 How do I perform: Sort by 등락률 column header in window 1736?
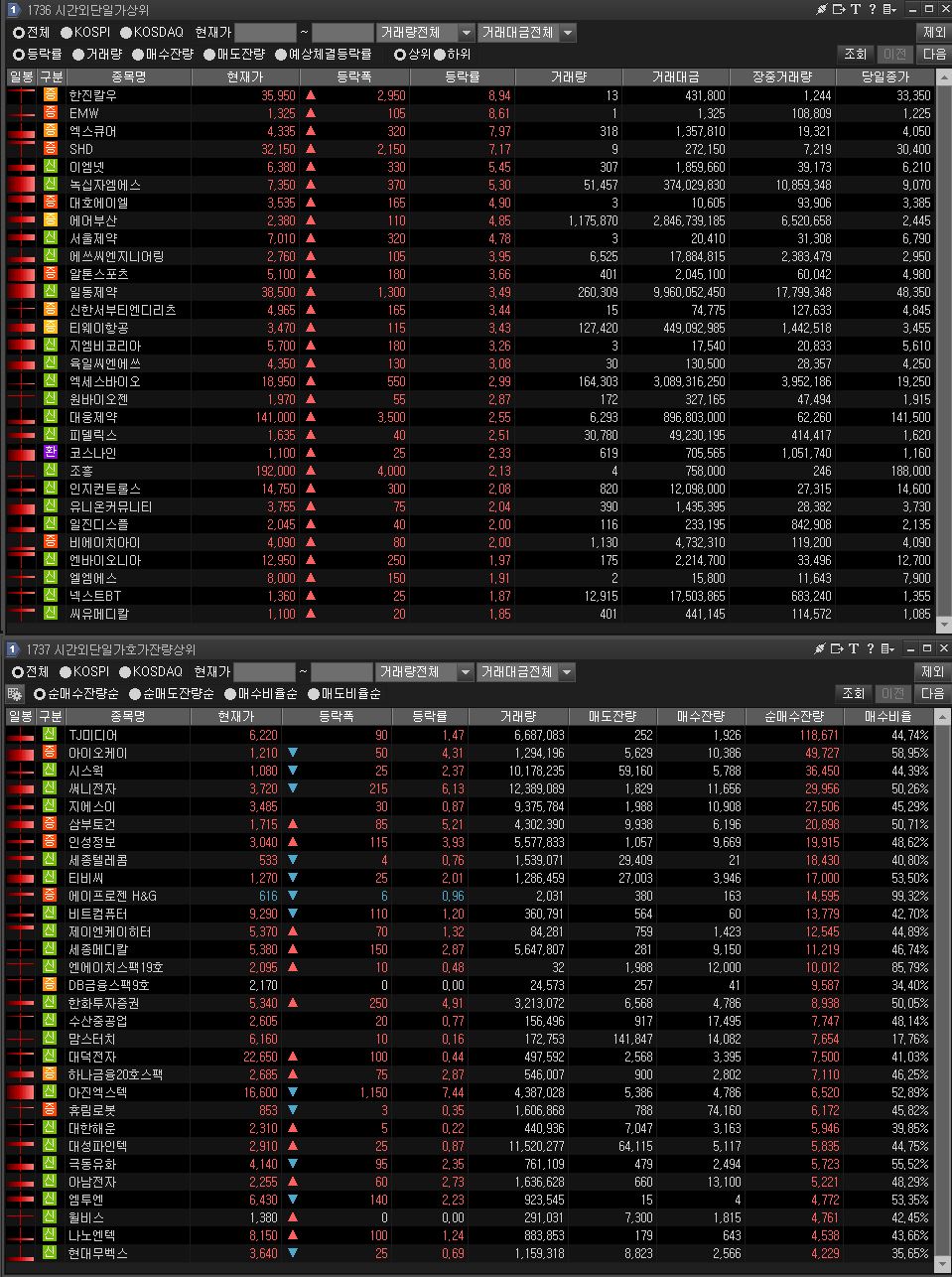coord(463,76)
